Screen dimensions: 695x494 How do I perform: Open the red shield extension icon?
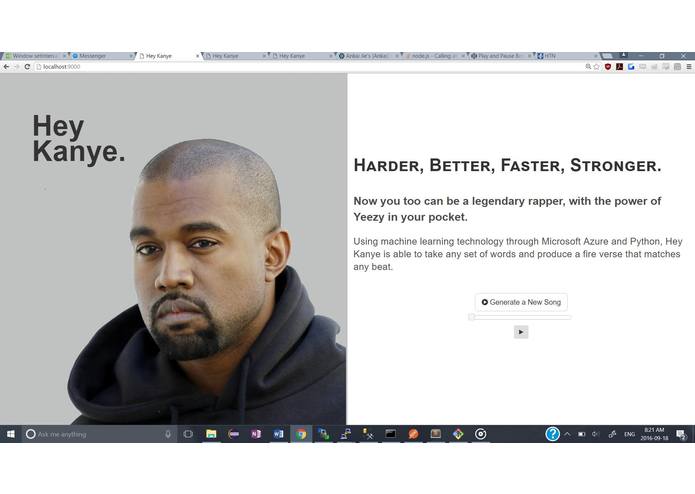pyautogui.click(x=608, y=66)
